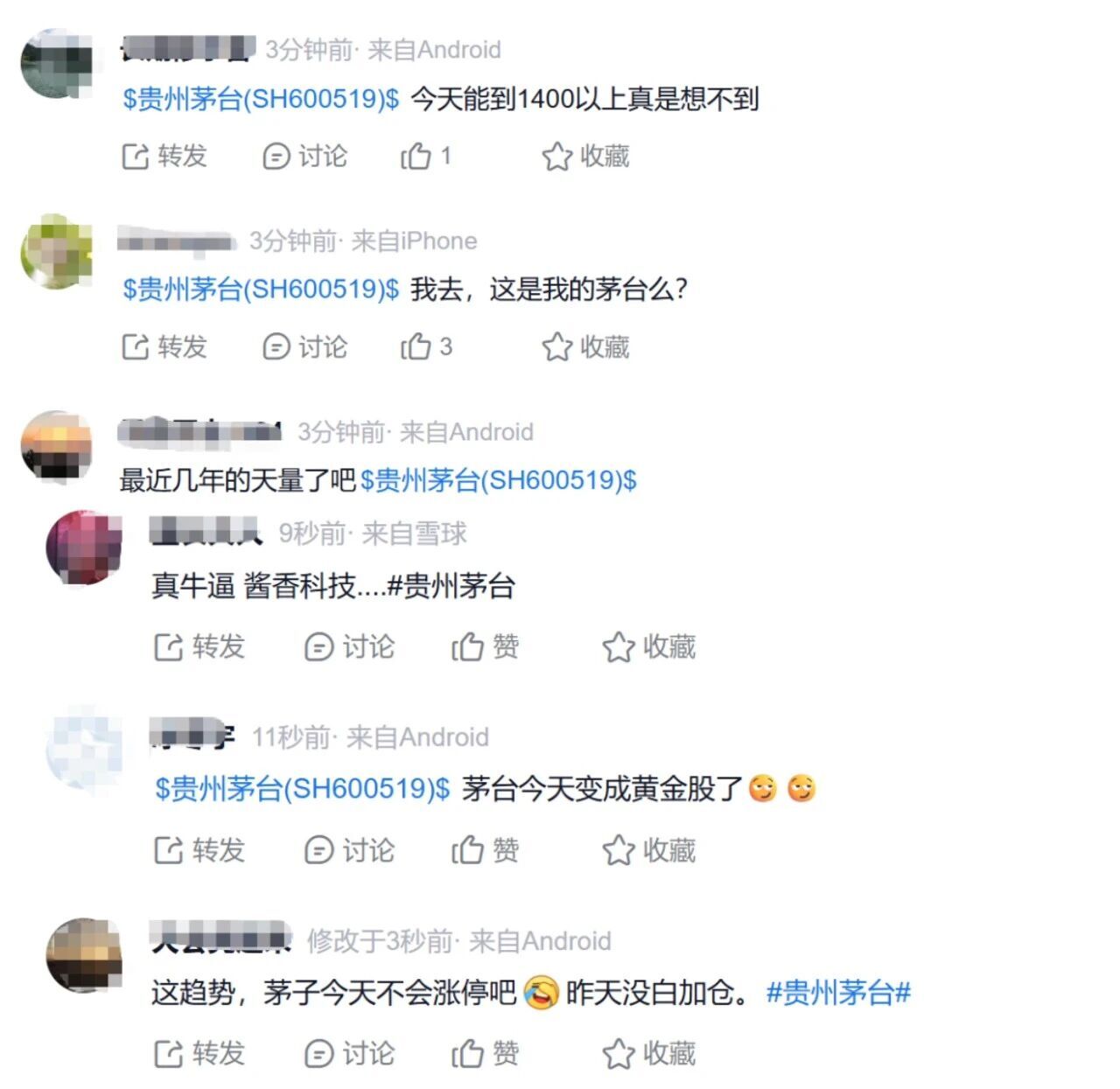
Task: Favorite the "茅台今天变成黄金股了" post
Action: pyautogui.click(x=648, y=850)
